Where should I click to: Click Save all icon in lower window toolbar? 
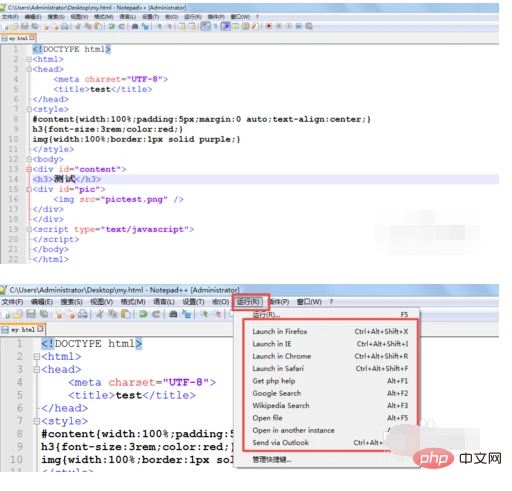coord(44,314)
